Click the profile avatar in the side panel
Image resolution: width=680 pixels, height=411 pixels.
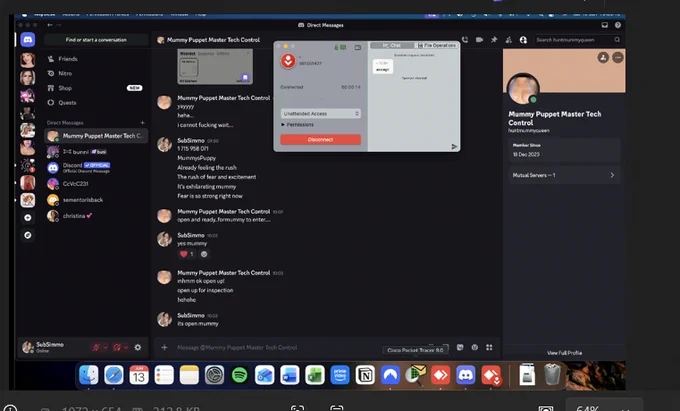(x=523, y=89)
